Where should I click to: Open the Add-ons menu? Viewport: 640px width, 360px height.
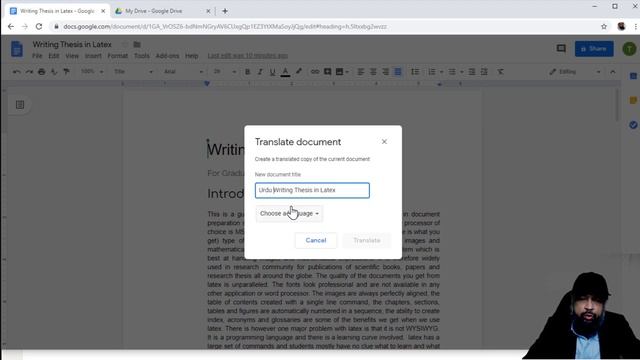click(x=167, y=56)
